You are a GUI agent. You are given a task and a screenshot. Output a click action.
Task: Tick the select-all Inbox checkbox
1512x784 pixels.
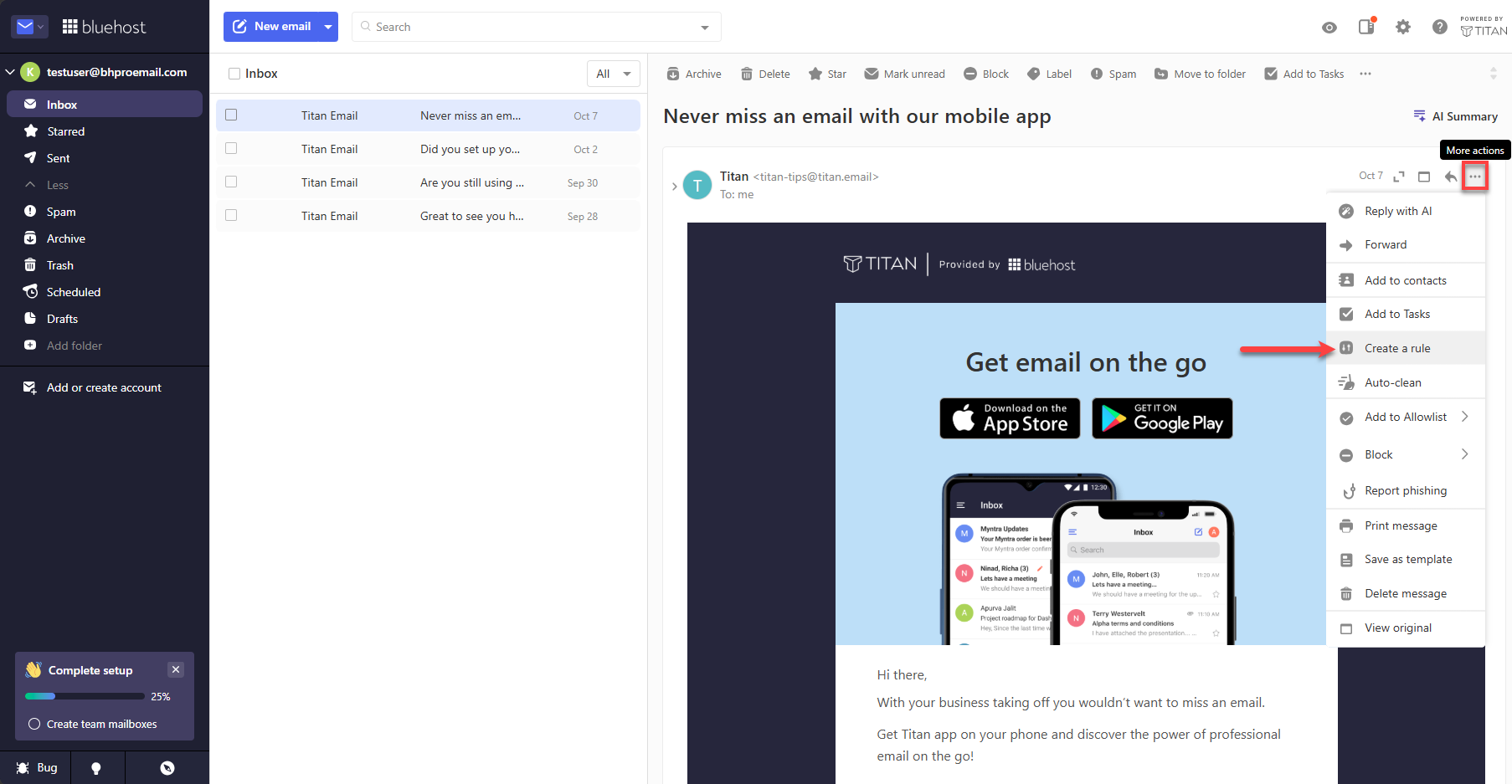click(x=234, y=74)
